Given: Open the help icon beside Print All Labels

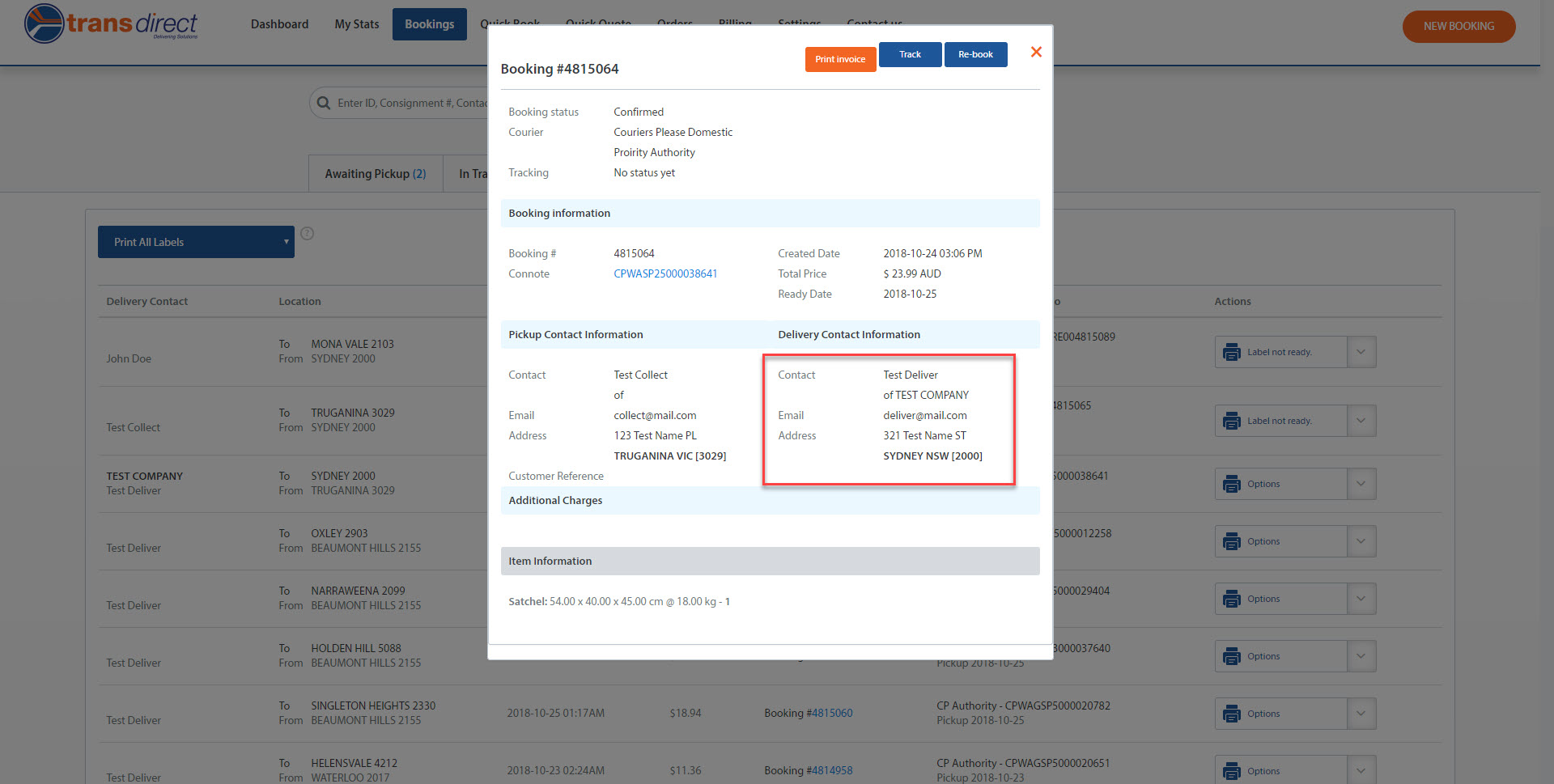Looking at the screenshot, I should (x=308, y=233).
